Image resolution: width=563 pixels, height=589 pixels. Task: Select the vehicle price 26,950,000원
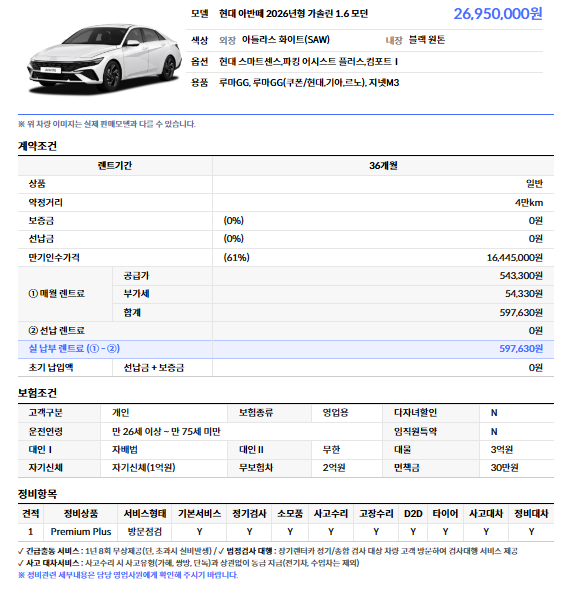click(x=498, y=14)
